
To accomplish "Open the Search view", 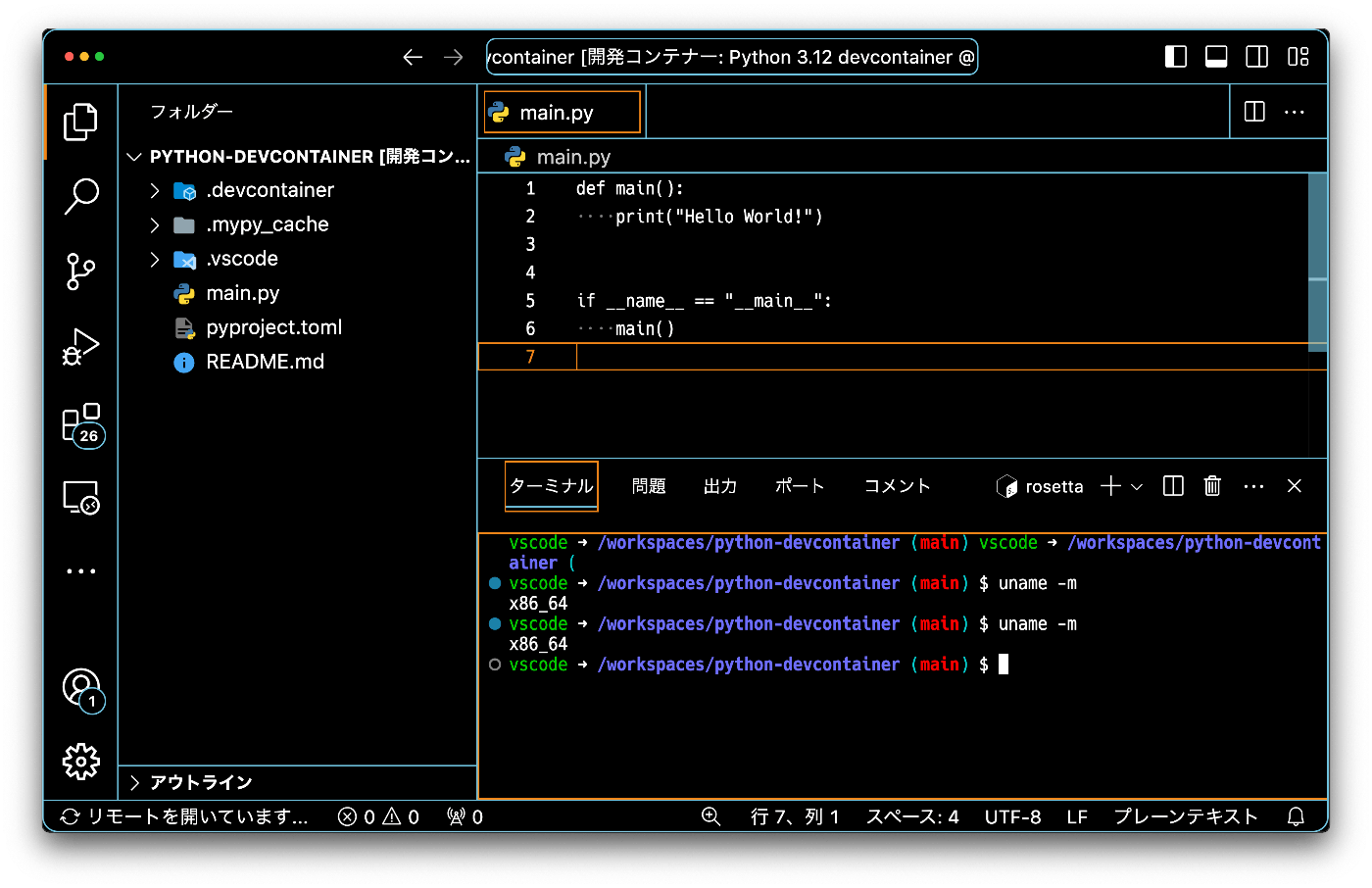I will pyautogui.click(x=80, y=196).
